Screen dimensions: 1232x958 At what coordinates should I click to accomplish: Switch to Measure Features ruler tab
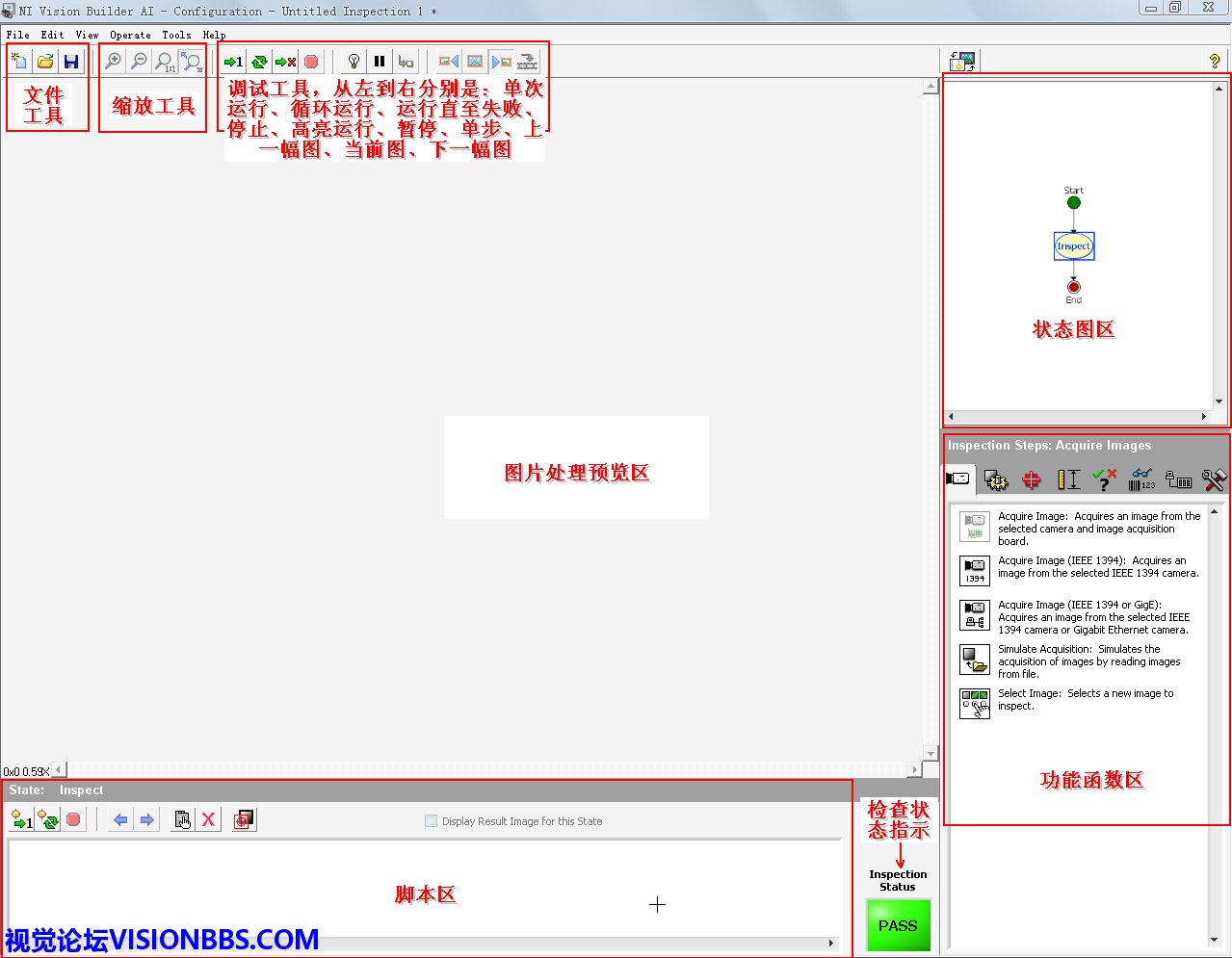point(1068,479)
